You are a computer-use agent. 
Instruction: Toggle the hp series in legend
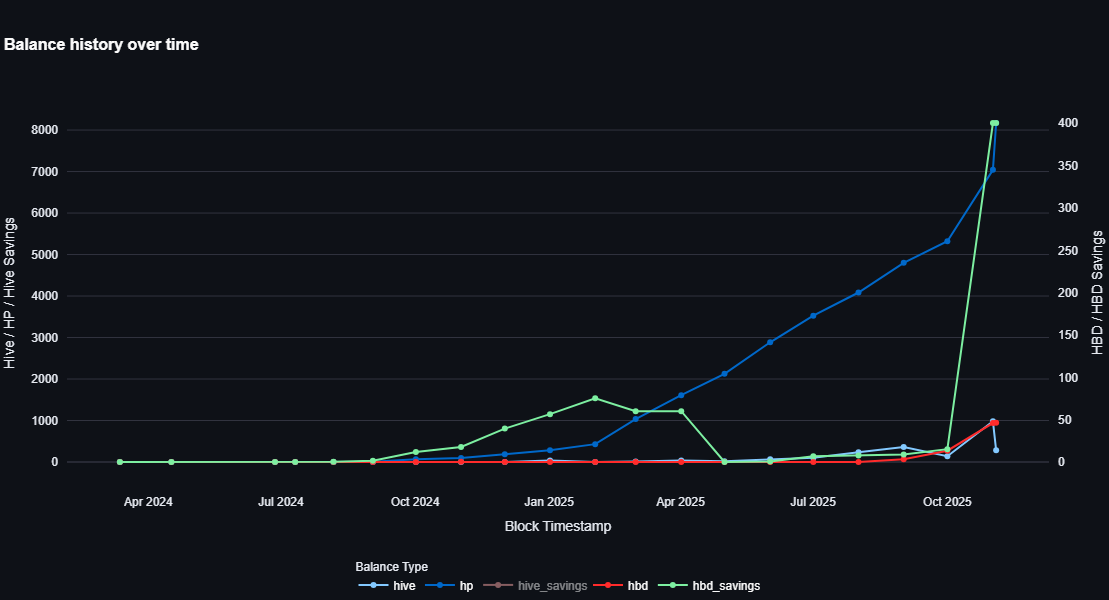466,585
